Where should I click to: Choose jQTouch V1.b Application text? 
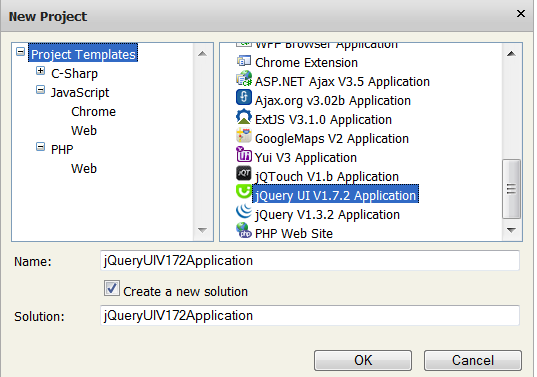click(327, 177)
